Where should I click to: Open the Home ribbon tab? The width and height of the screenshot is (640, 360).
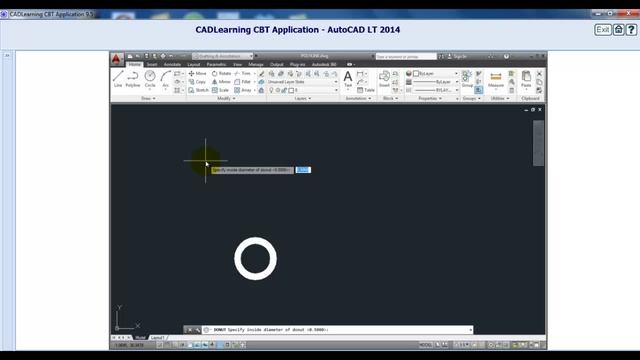(134, 64)
